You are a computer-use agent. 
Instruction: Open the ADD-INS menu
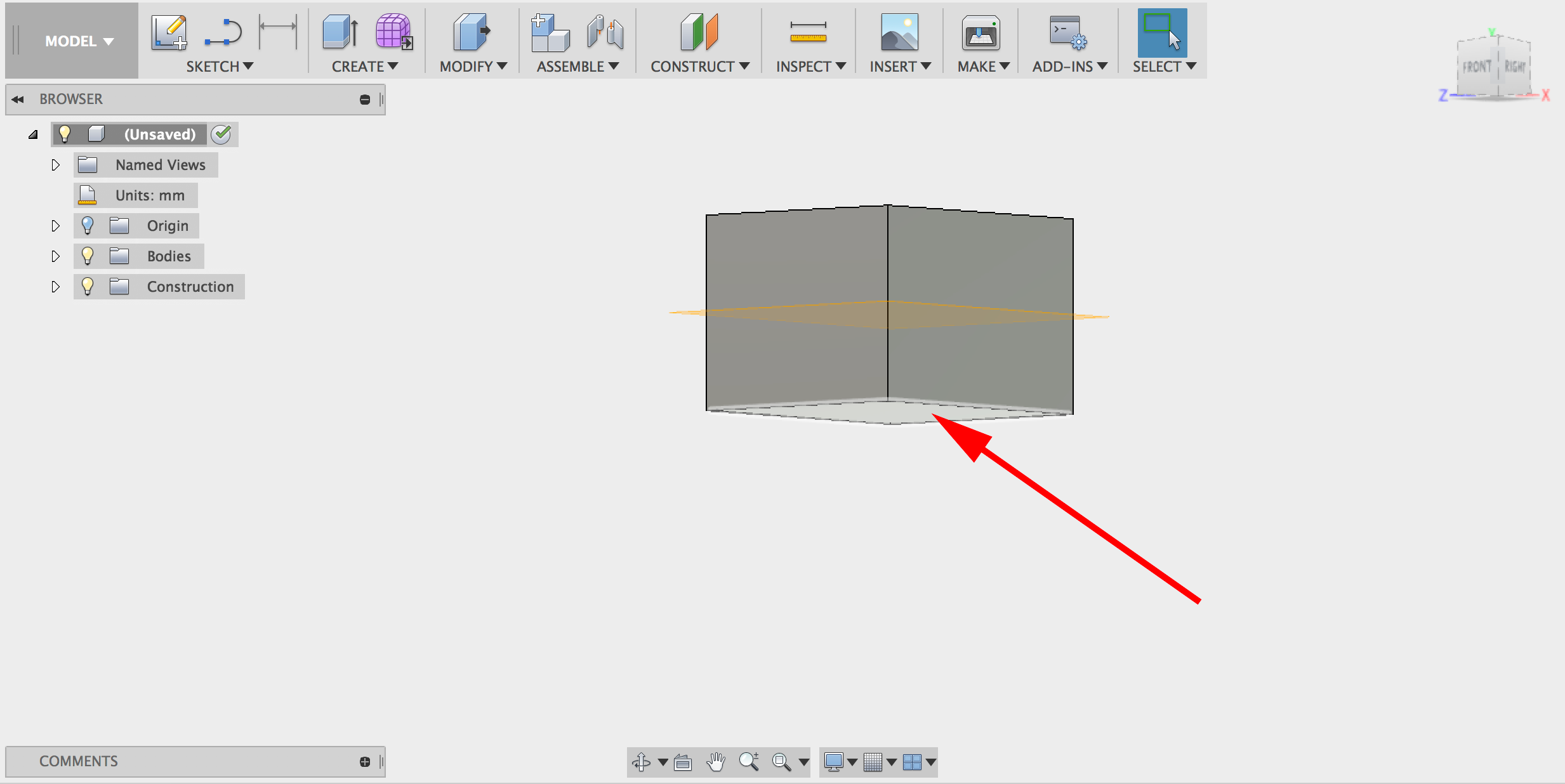[x=1070, y=67]
